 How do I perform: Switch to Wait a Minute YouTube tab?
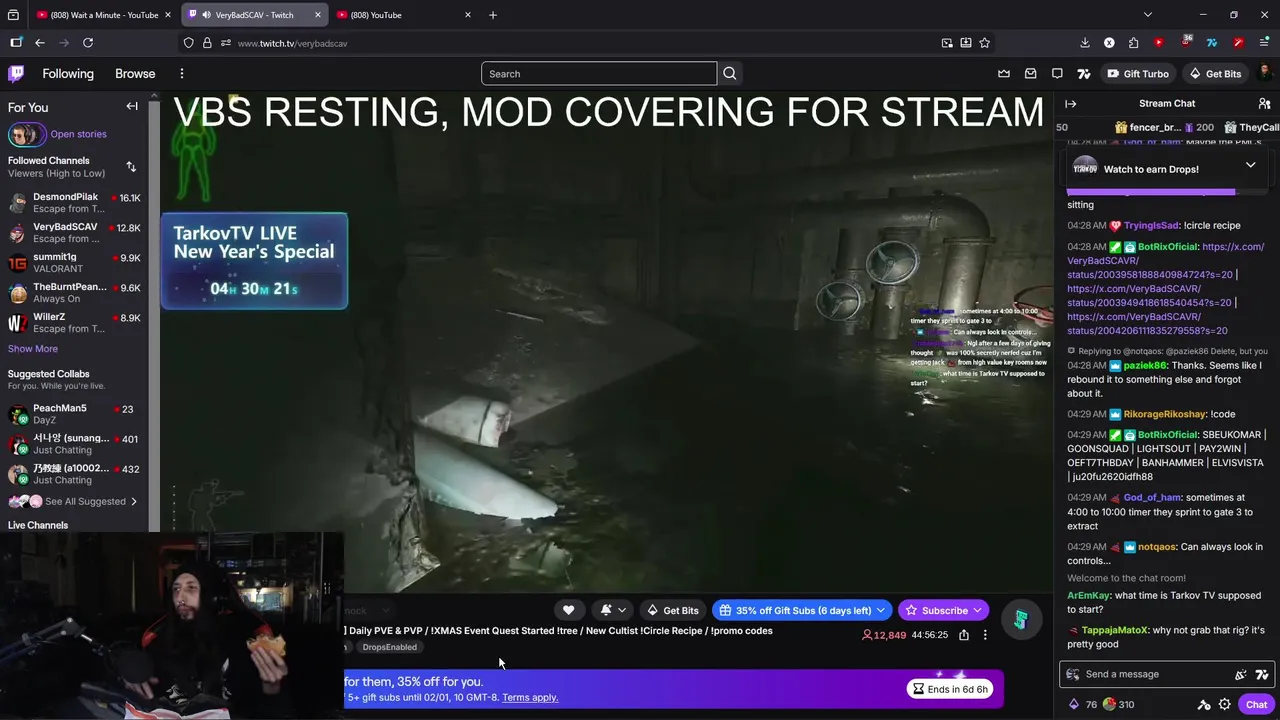103,15
